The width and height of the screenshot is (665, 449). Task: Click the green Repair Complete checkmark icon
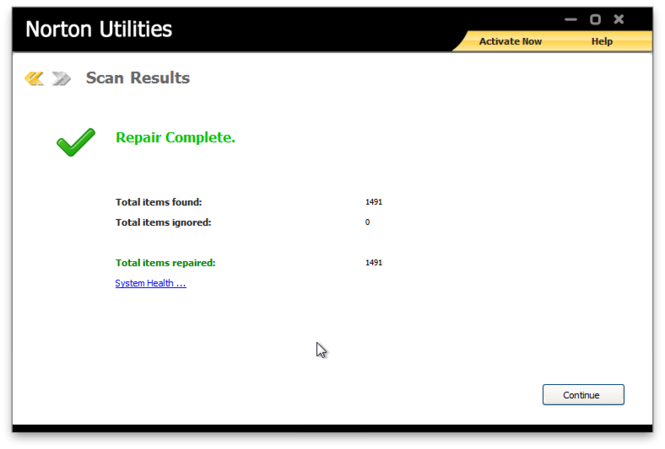tap(76, 142)
